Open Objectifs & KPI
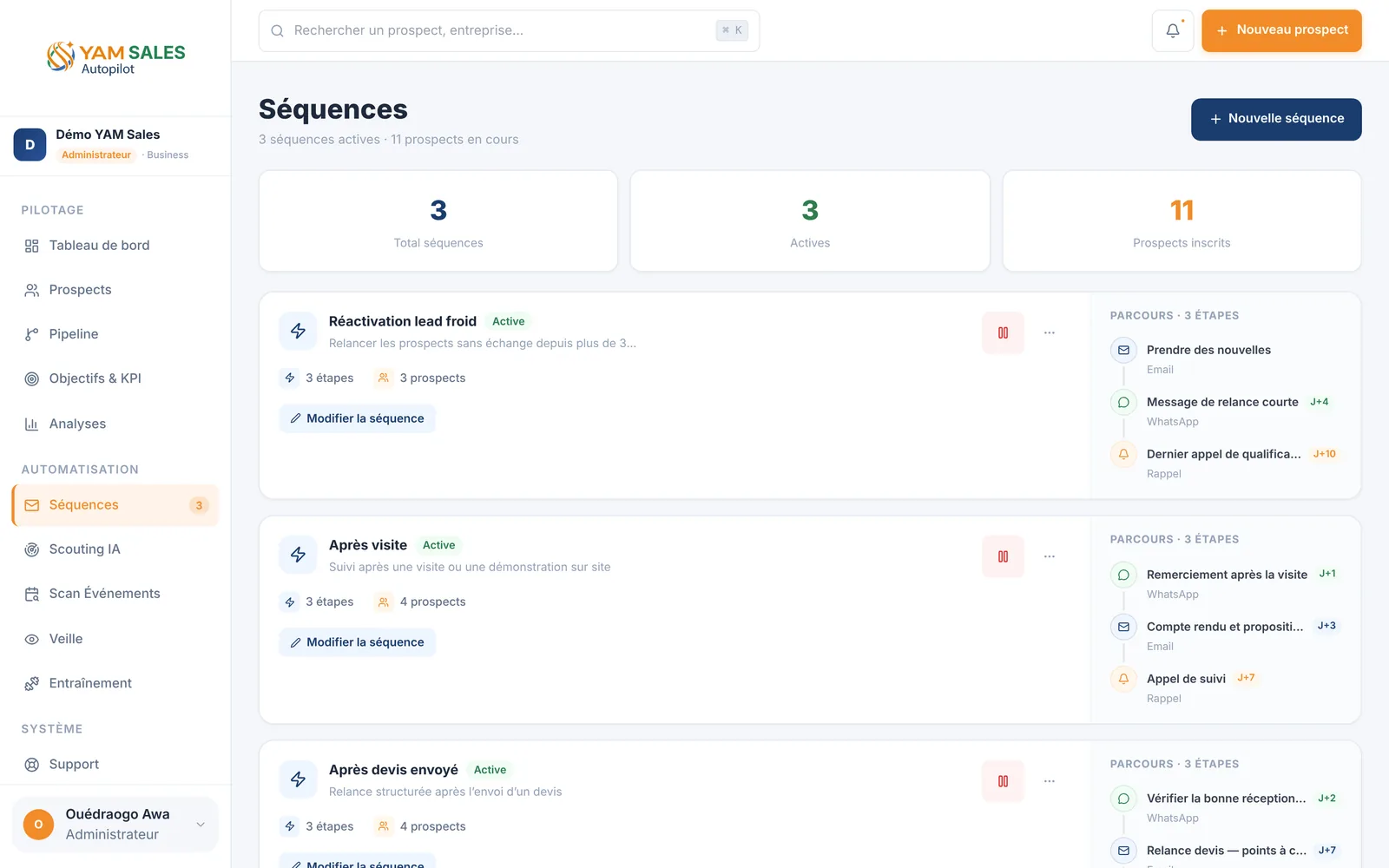Screen dimensions: 1389x868 pyautogui.click(x=115, y=378)
